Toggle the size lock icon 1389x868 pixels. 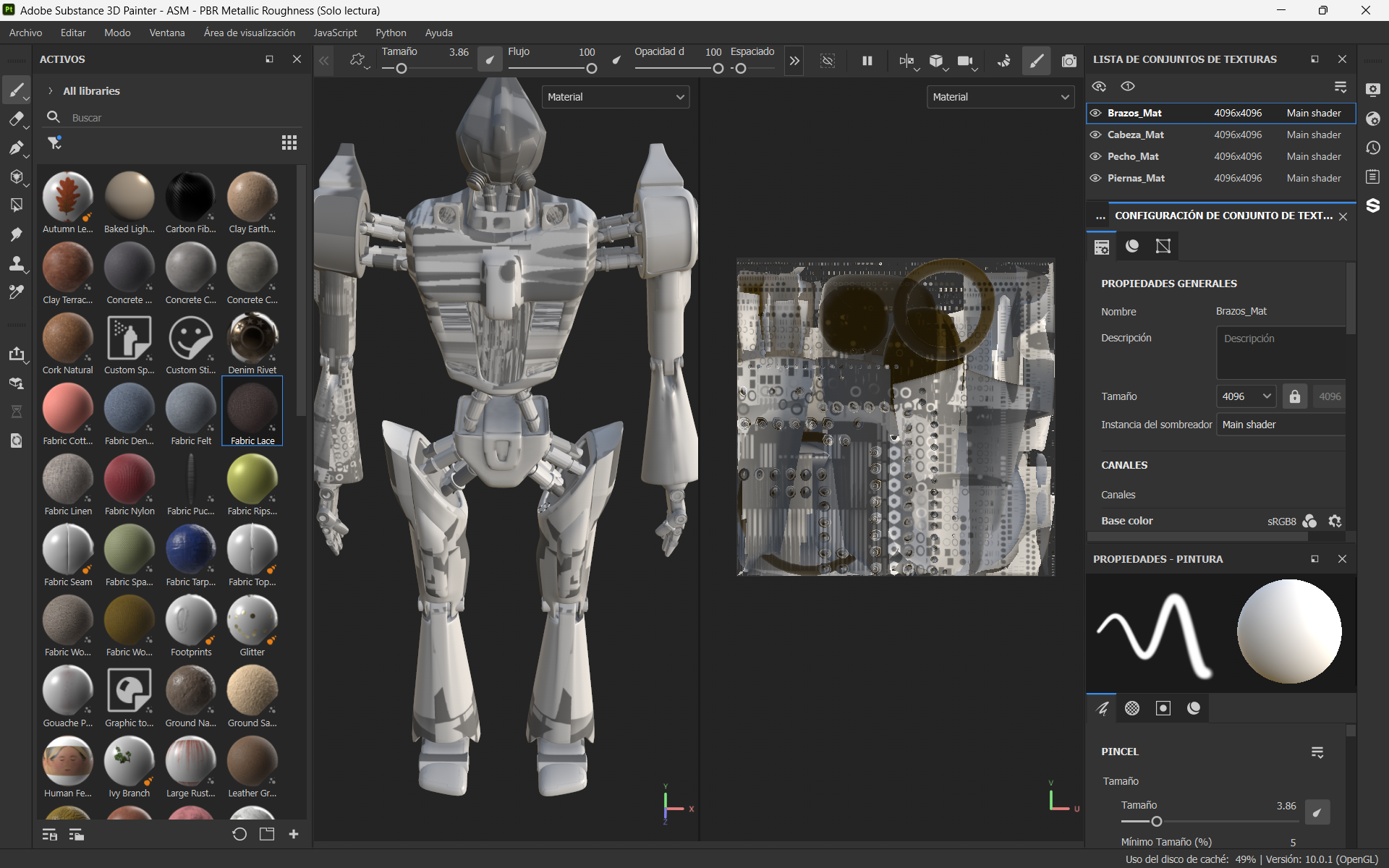pyautogui.click(x=1294, y=396)
